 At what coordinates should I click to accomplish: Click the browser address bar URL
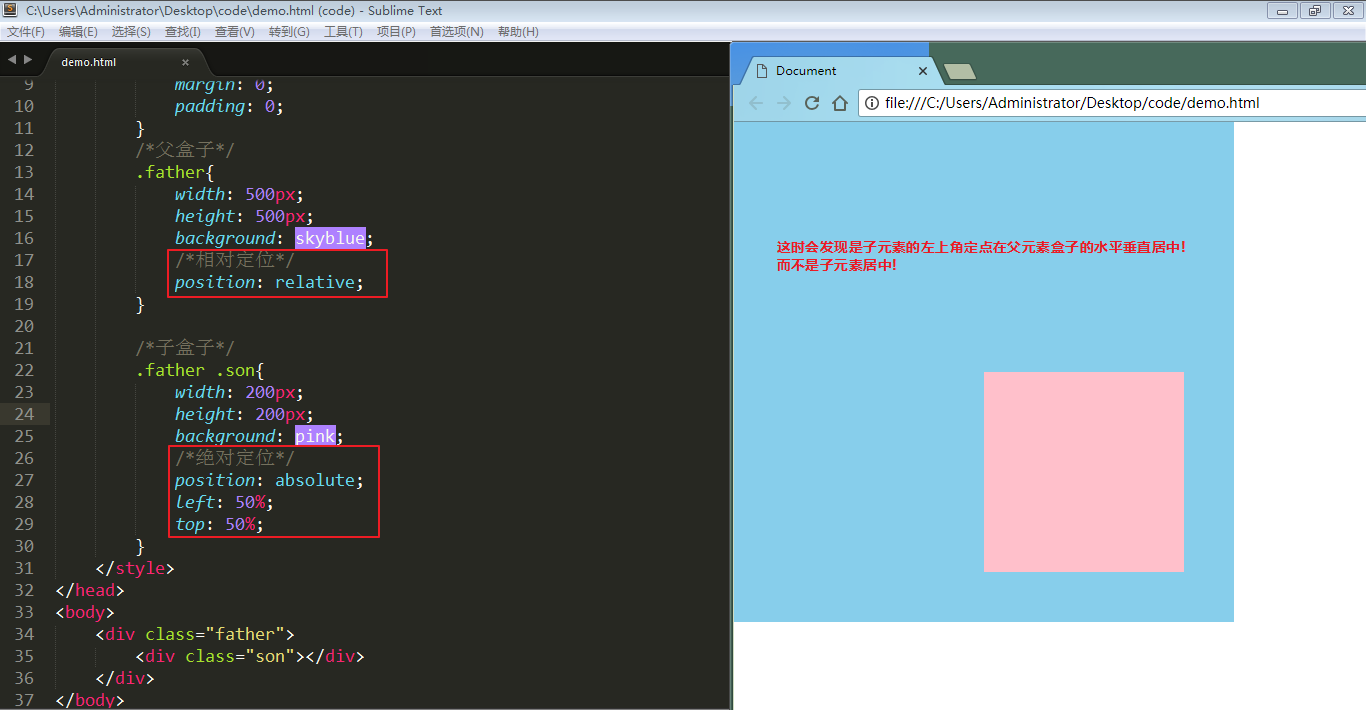coord(1072,103)
